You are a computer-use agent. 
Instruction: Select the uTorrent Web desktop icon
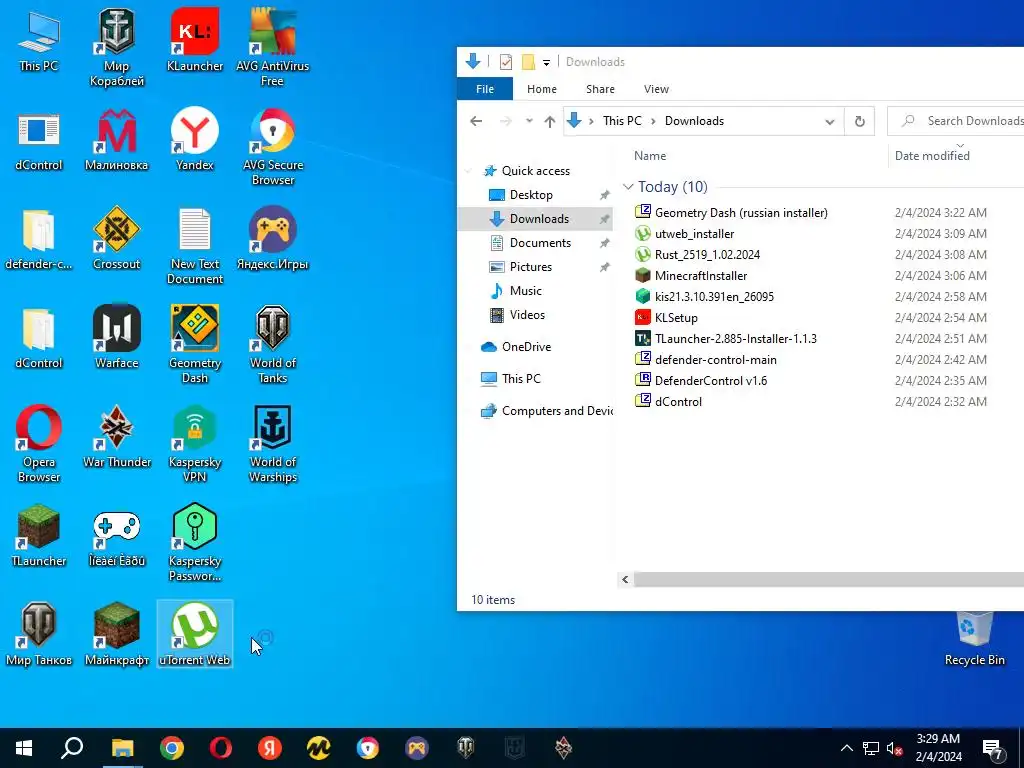click(x=195, y=634)
